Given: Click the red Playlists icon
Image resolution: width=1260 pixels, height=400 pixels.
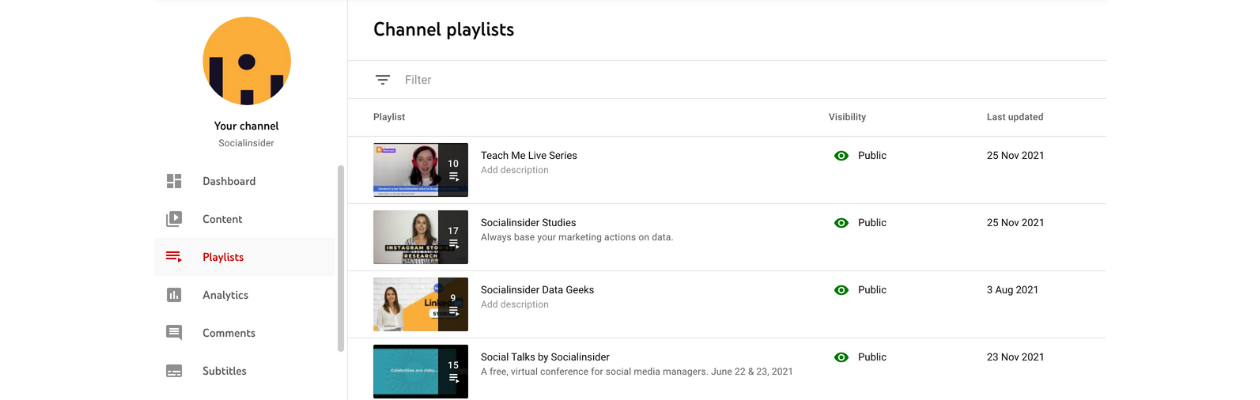Looking at the screenshot, I should tap(174, 257).
